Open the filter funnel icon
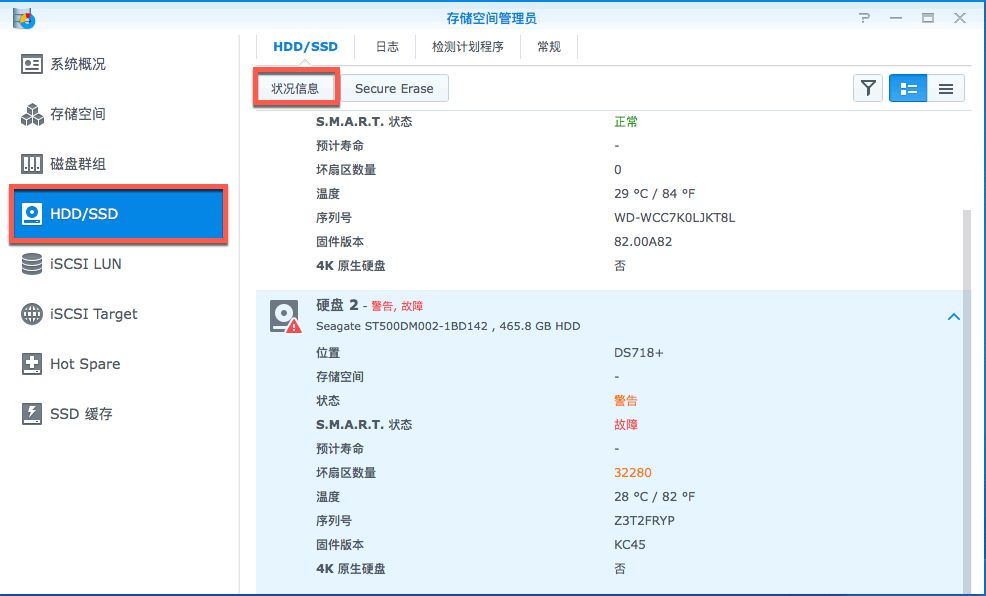986x596 pixels. (868, 89)
